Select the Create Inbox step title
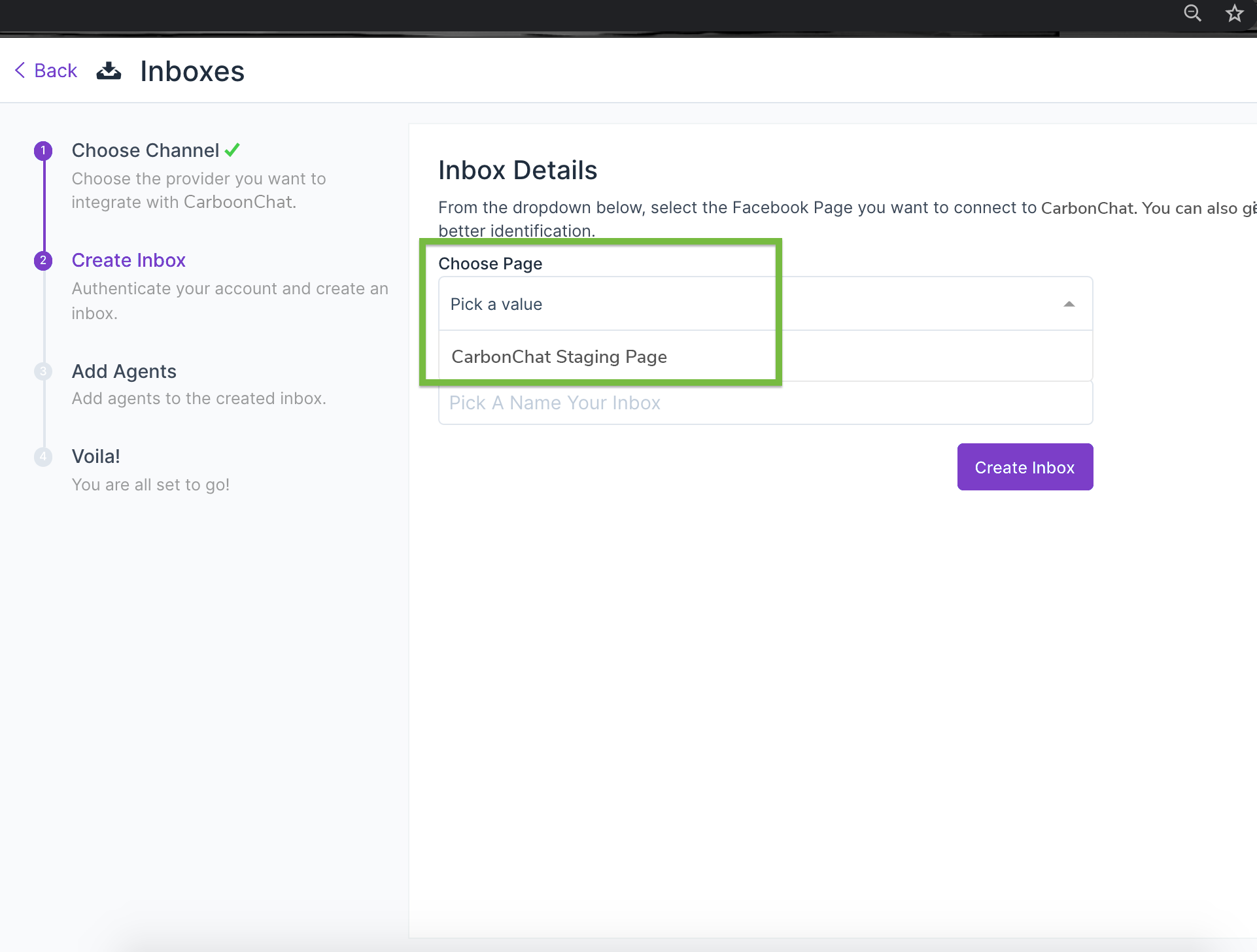 pos(129,260)
